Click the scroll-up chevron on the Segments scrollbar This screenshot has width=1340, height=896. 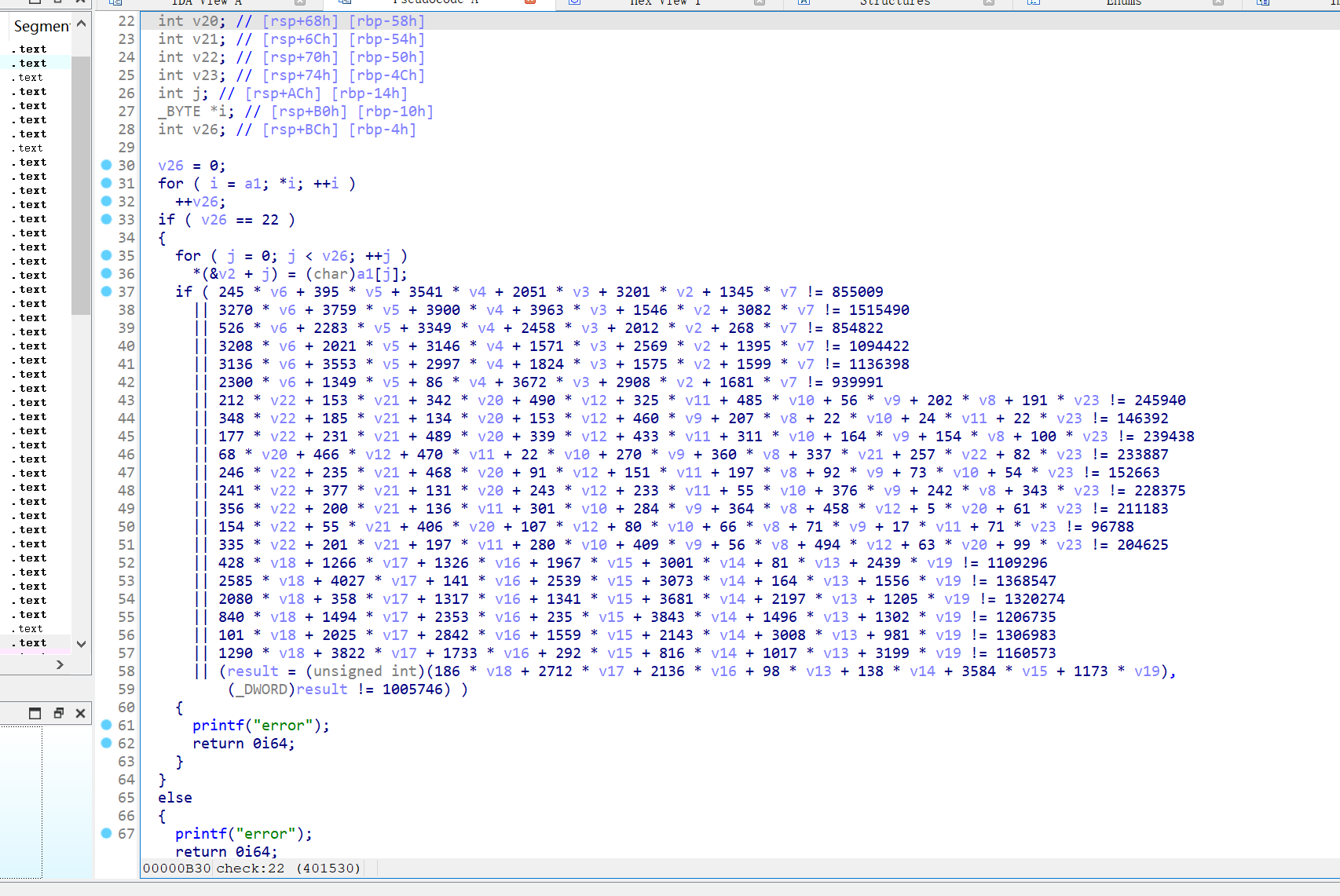click(81, 23)
